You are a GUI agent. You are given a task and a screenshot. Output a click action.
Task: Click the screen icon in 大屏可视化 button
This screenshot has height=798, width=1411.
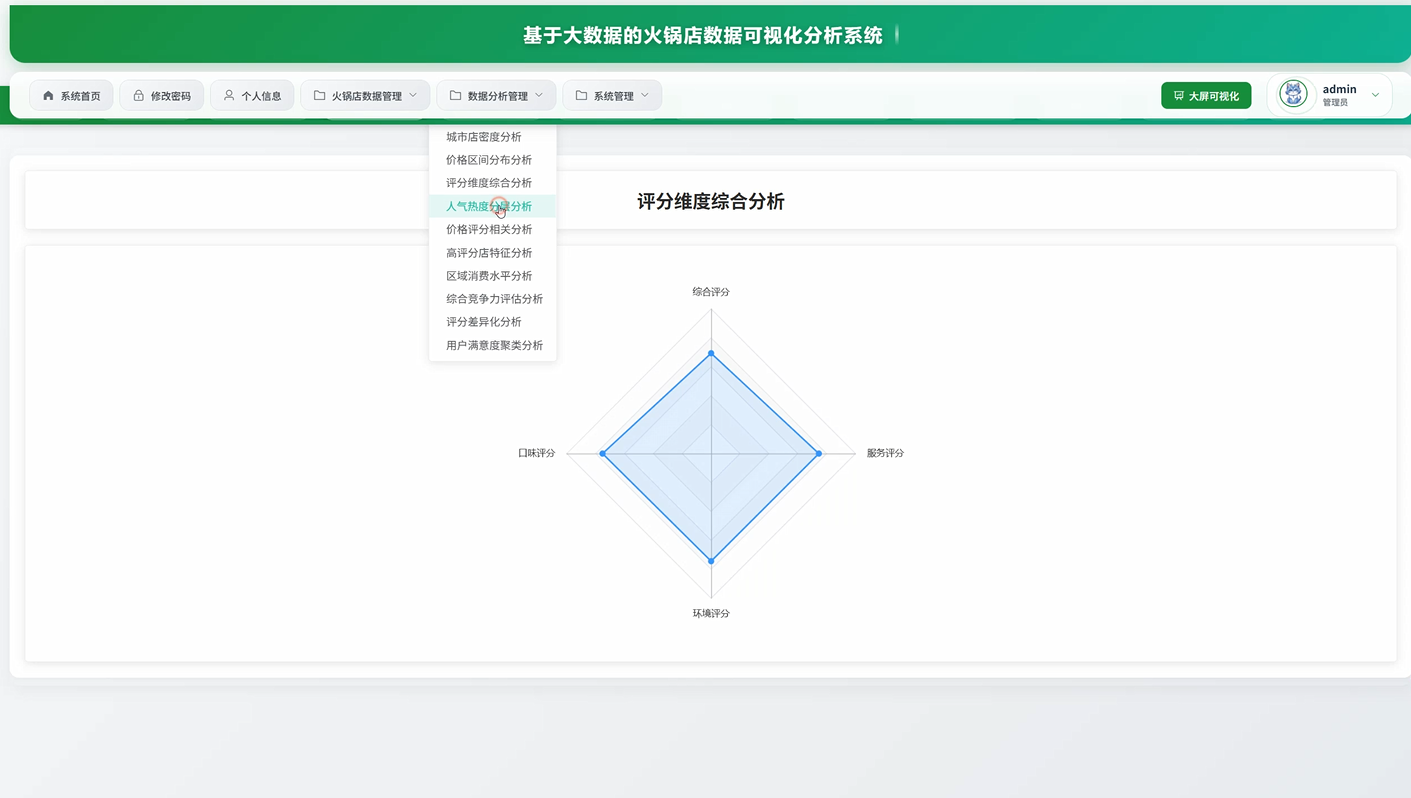[1179, 96]
